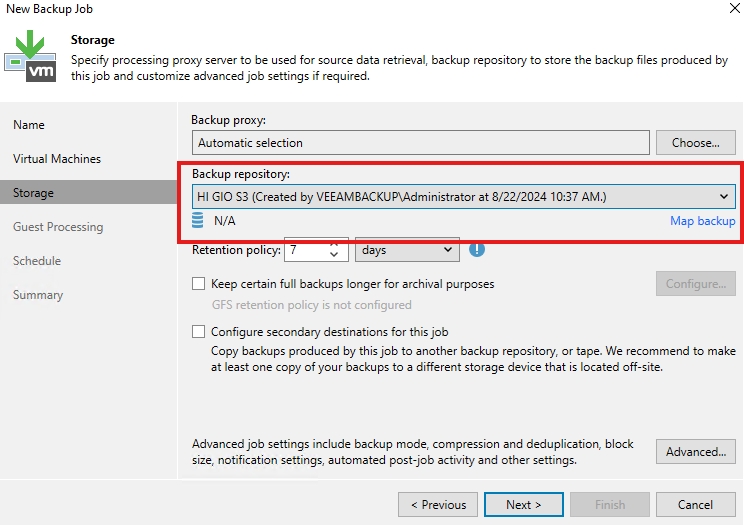This screenshot has width=744, height=525.
Task: Select the Storage step in sidebar
Action: point(34,193)
